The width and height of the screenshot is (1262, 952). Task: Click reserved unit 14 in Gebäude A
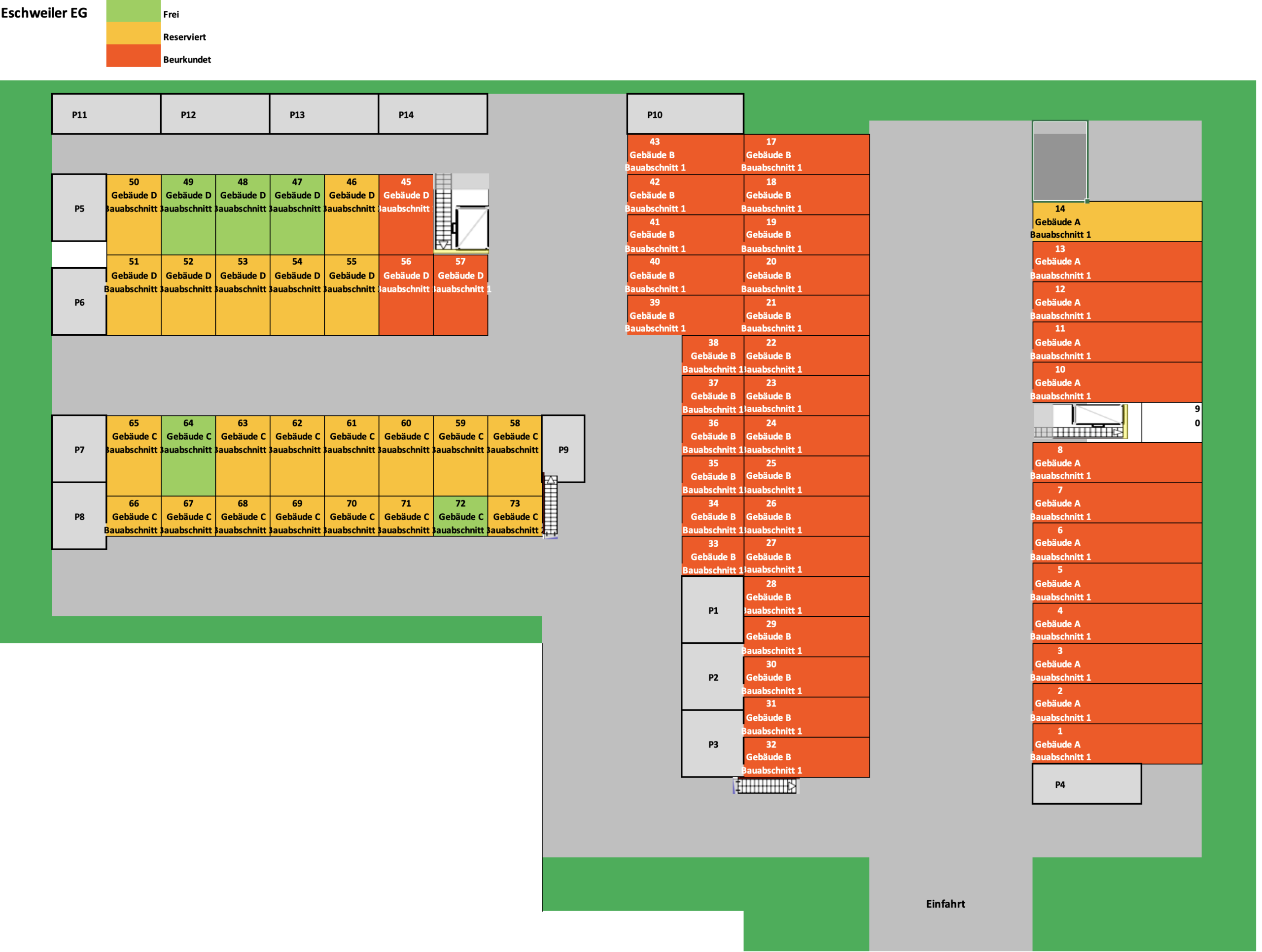click(x=1117, y=221)
